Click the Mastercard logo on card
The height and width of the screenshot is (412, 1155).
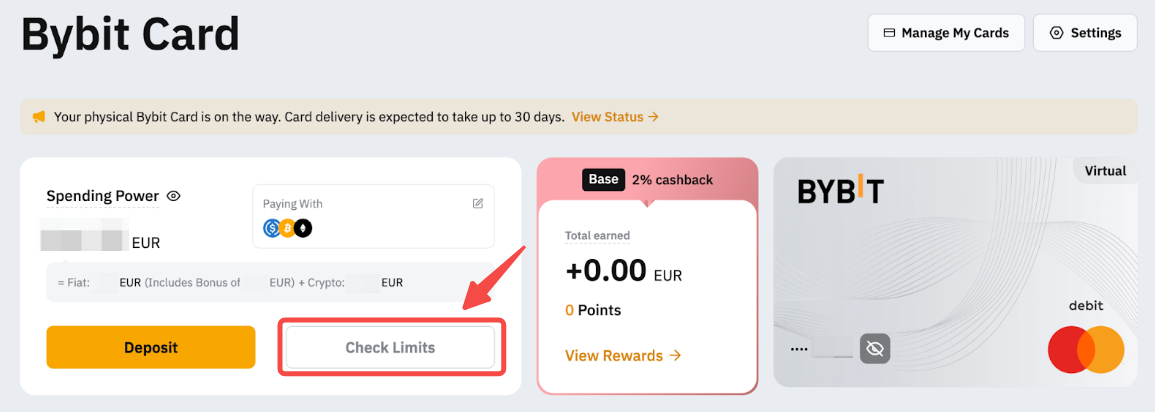1086,351
